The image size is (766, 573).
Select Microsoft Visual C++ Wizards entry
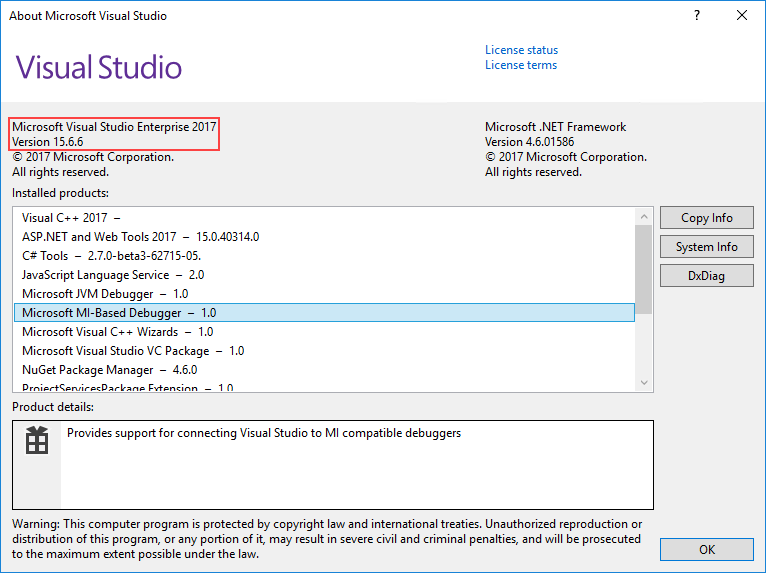324,332
